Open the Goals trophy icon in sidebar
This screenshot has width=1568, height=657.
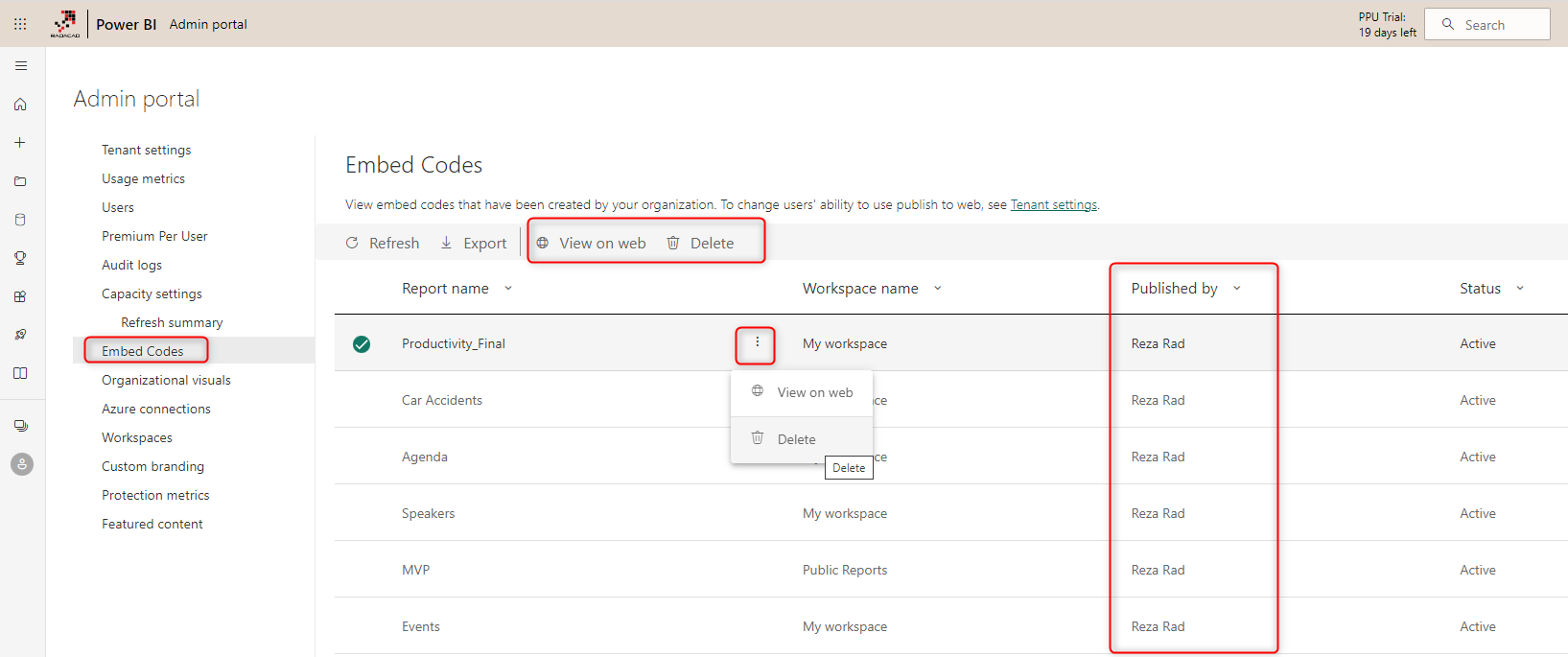coord(20,258)
